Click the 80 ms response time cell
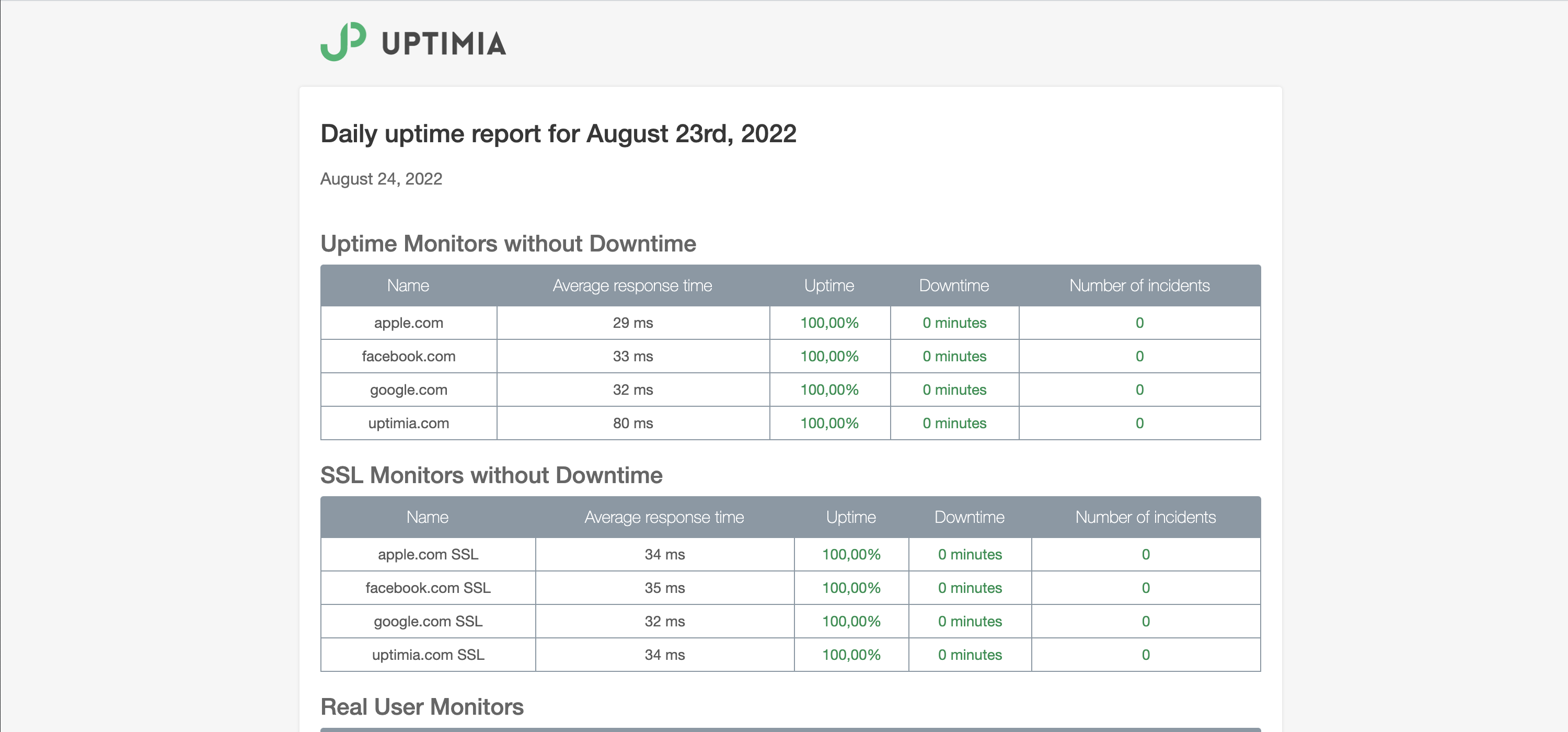The width and height of the screenshot is (1568, 732). pyautogui.click(x=633, y=423)
